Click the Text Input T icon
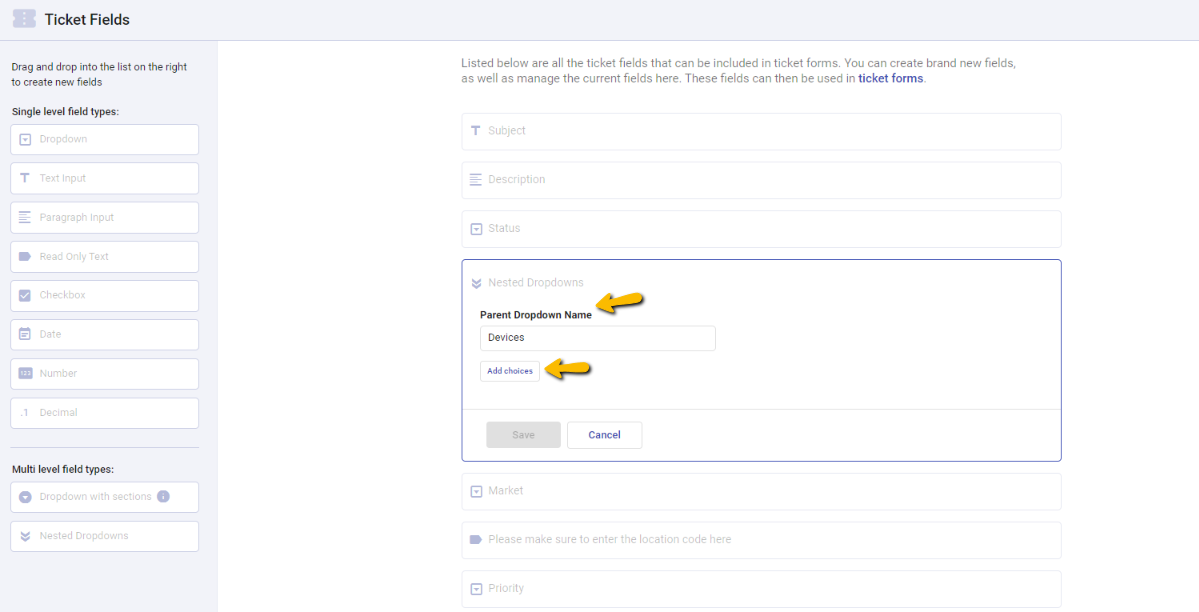1199x612 pixels. point(24,178)
